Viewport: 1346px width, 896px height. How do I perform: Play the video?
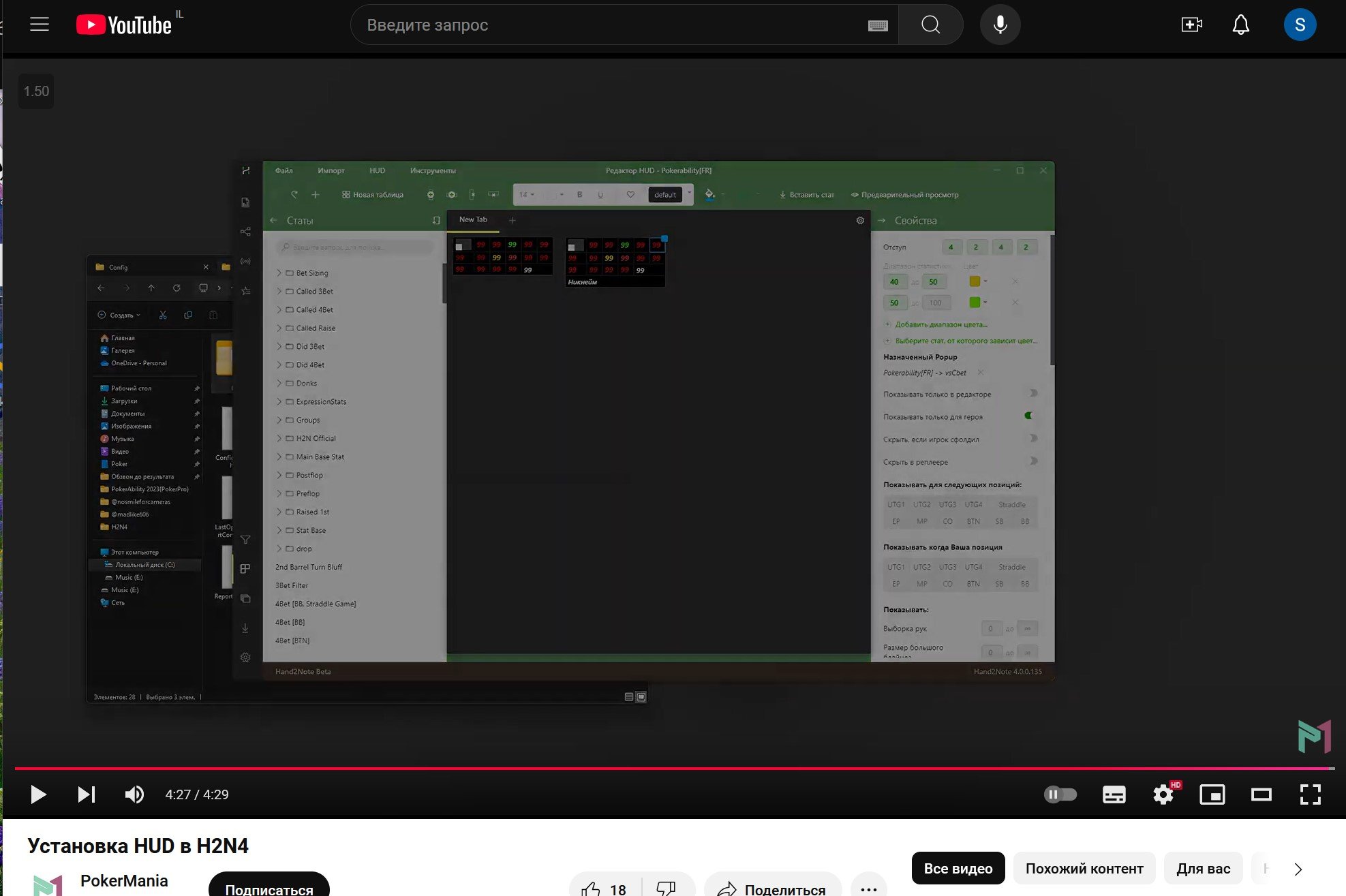[38, 794]
